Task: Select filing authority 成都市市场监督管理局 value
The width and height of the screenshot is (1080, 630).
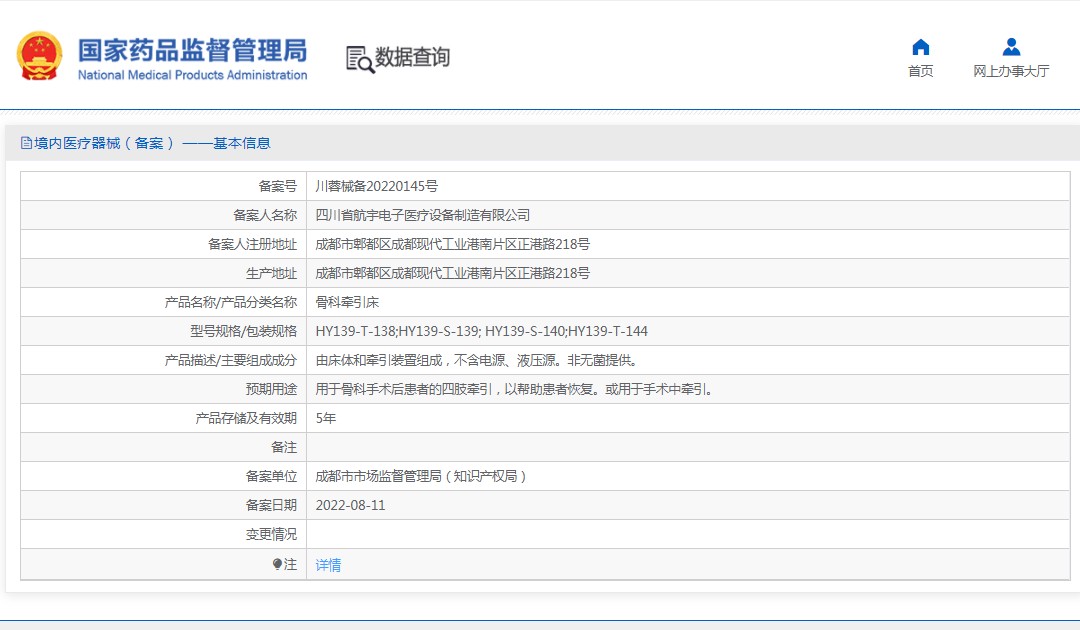Action: point(421,476)
